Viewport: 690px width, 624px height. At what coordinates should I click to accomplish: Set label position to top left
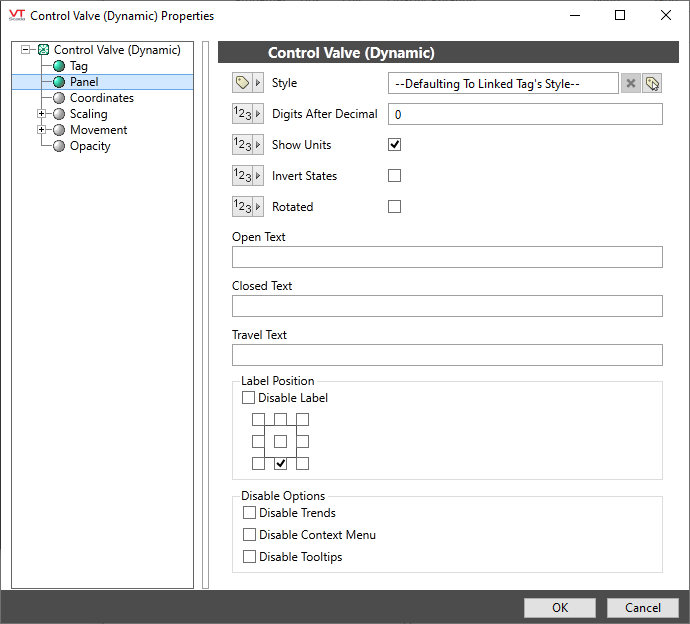[x=258, y=419]
